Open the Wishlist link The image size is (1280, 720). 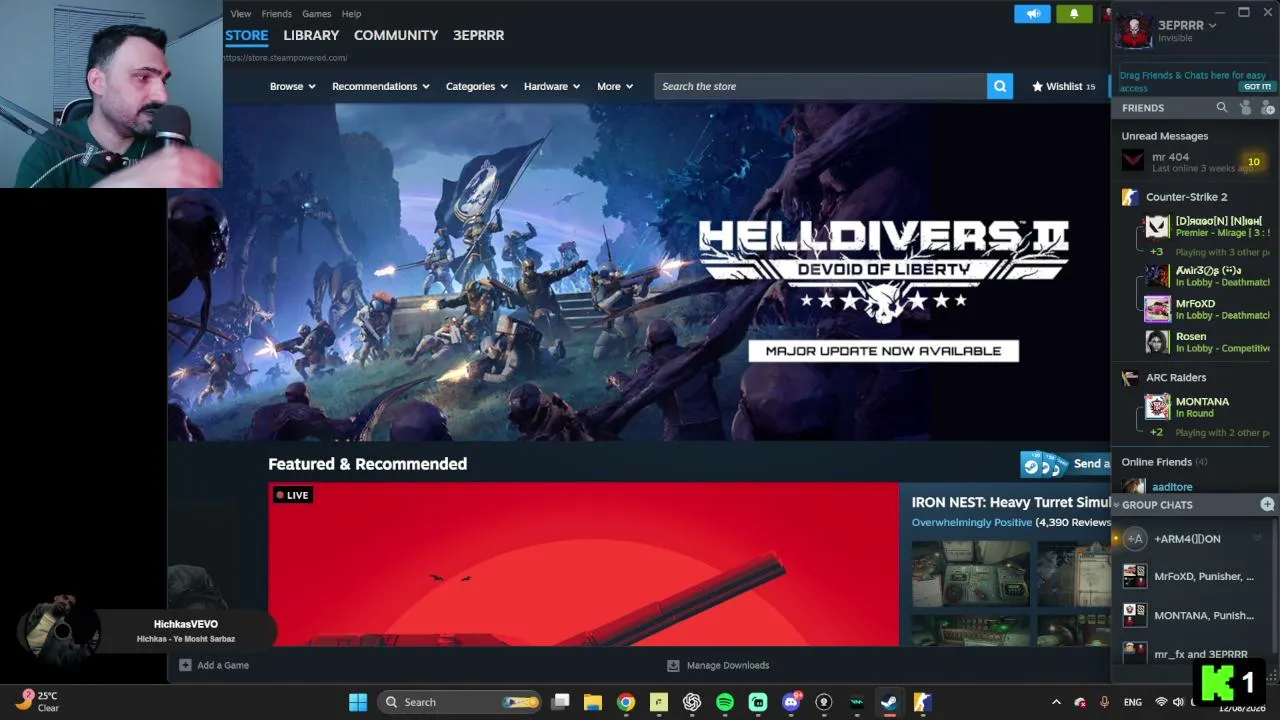click(1064, 86)
